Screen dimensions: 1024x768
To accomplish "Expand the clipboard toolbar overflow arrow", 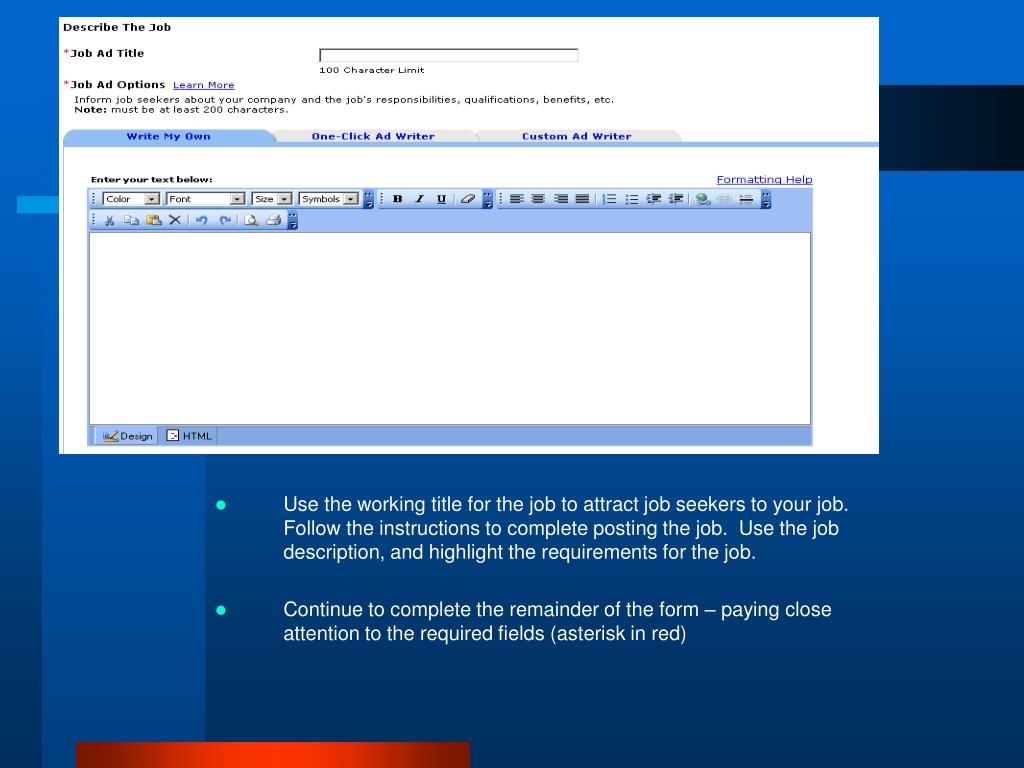I will [293, 221].
